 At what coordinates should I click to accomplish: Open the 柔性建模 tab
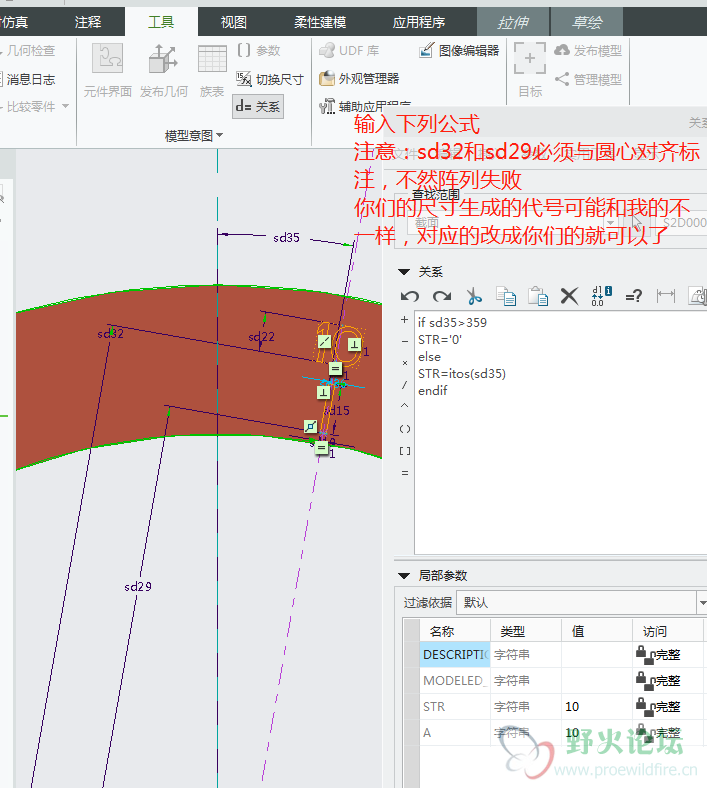(320, 22)
